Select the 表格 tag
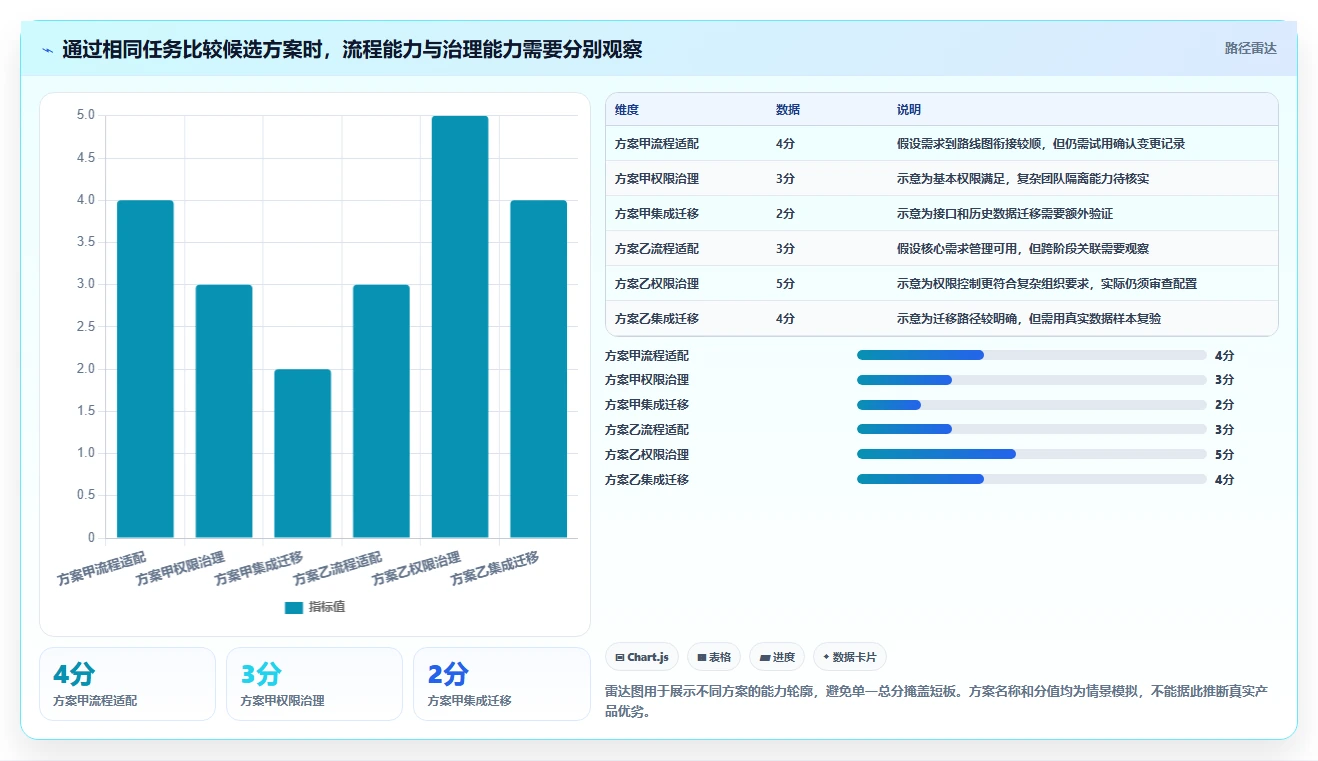 (714, 657)
